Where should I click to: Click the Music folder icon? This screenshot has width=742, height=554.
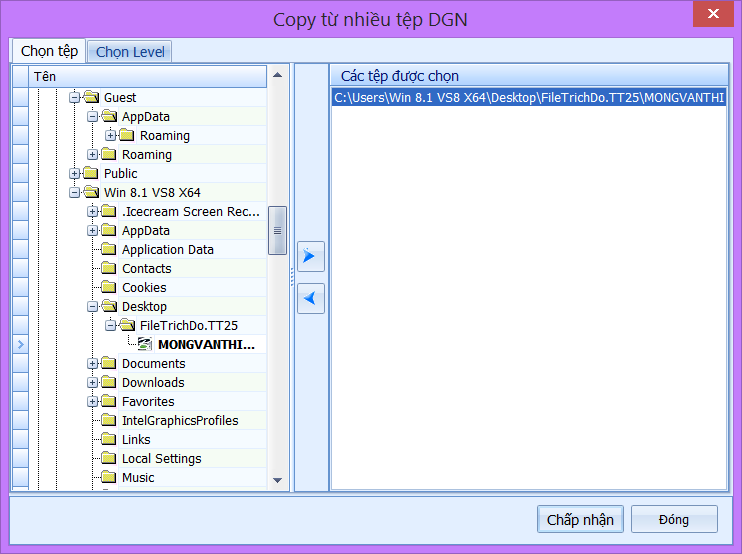[109, 478]
